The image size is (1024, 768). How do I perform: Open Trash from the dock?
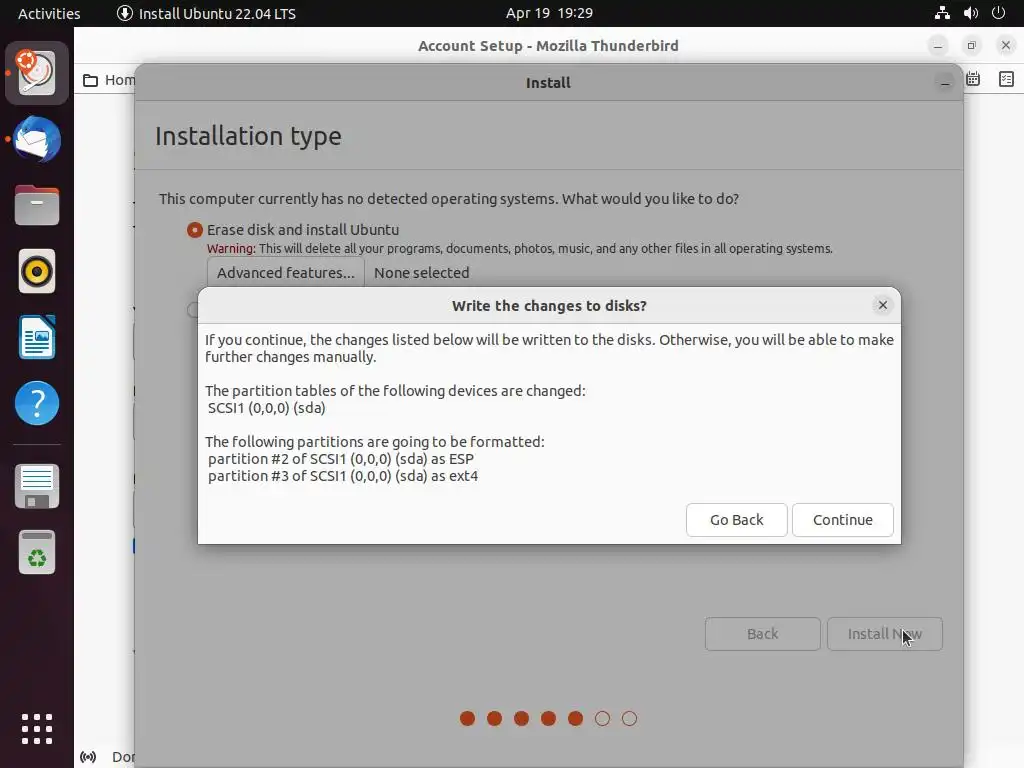[37, 552]
